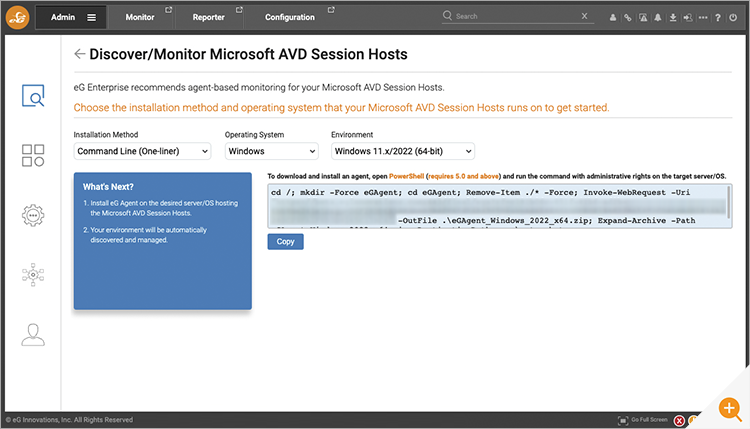Open the help question mark icon
The image size is (750, 429).
click(718, 18)
